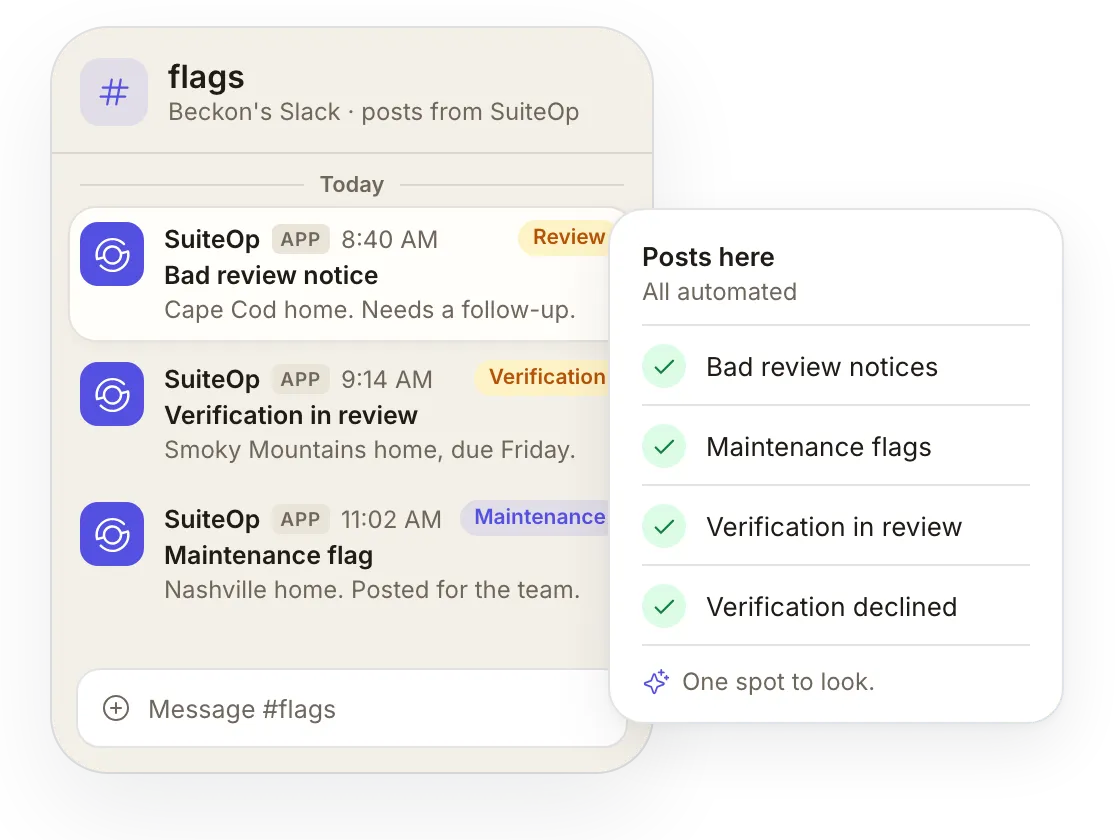The height and width of the screenshot is (840, 1120).
Task: Toggle the Verification in review checkmark
Action: [x=664, y=526]
